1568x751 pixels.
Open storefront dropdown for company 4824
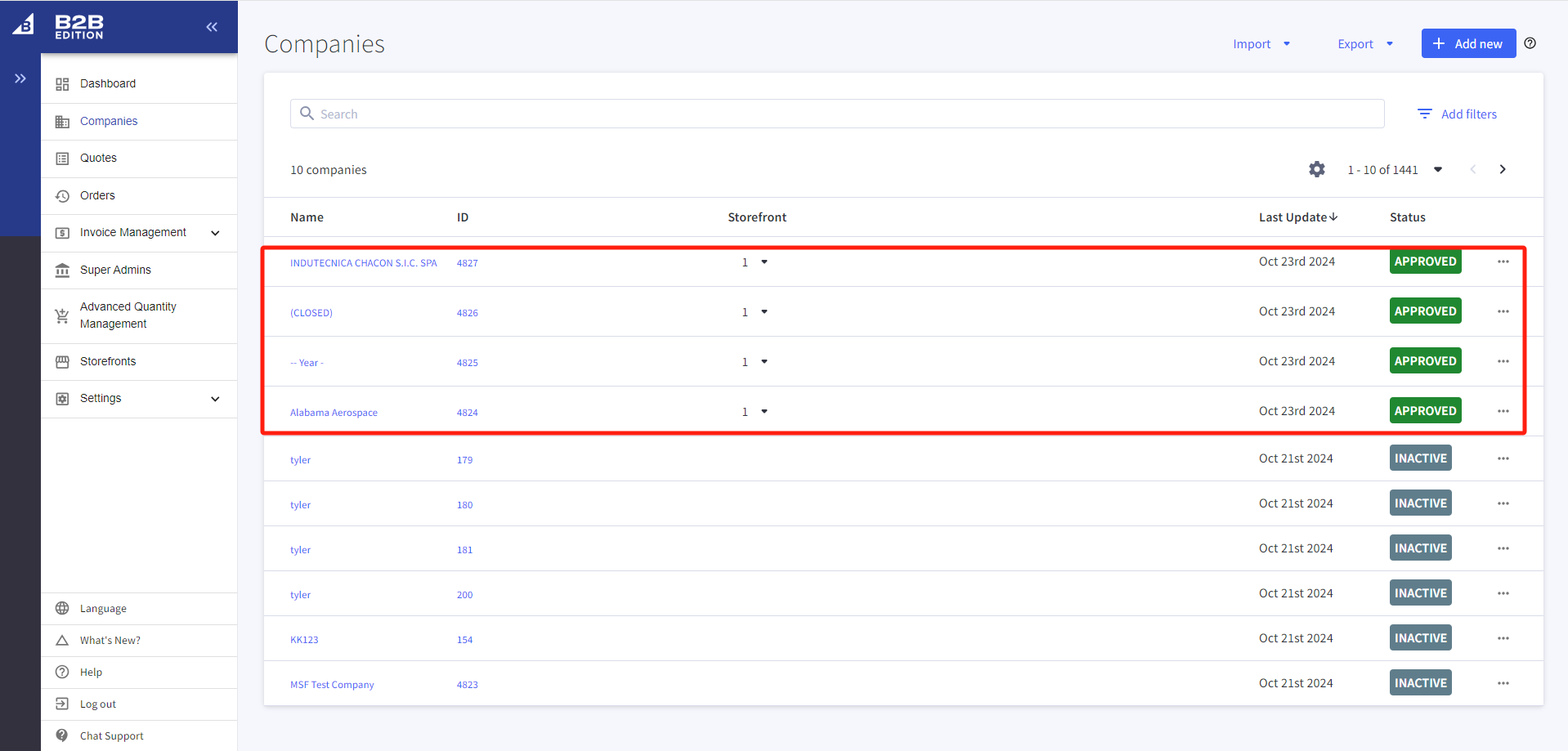pos(764,411)
